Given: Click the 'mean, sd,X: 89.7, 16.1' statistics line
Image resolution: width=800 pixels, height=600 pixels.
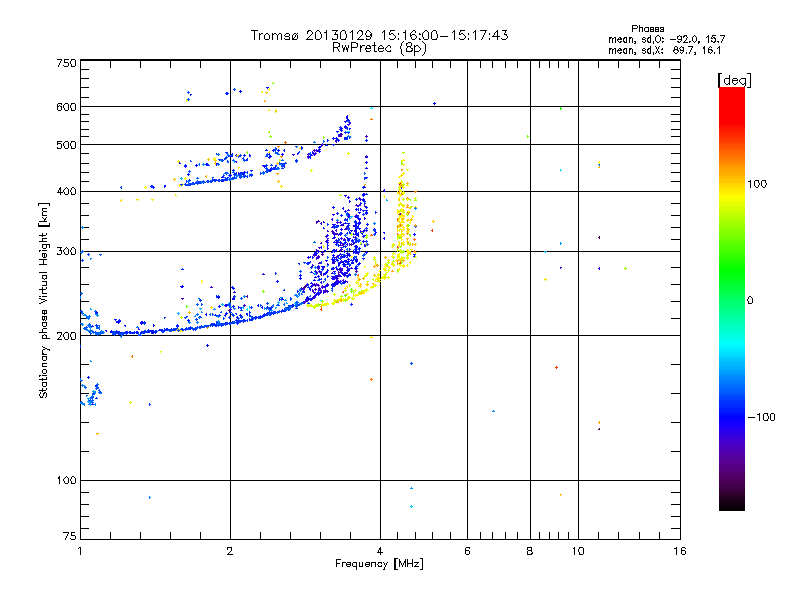Looking at the screenshot, I should click(x=664, y=50).
